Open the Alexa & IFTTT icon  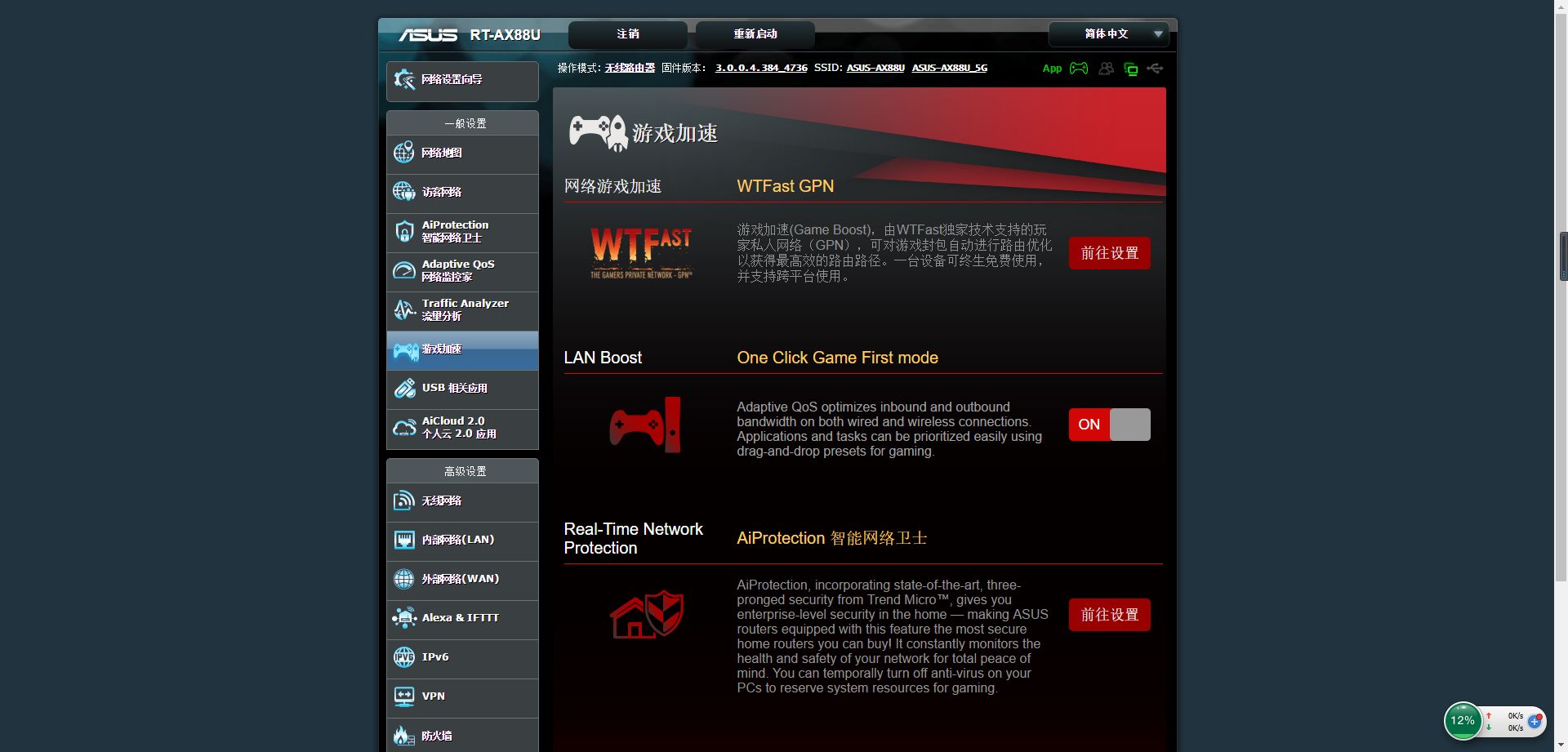click(404, 618)
